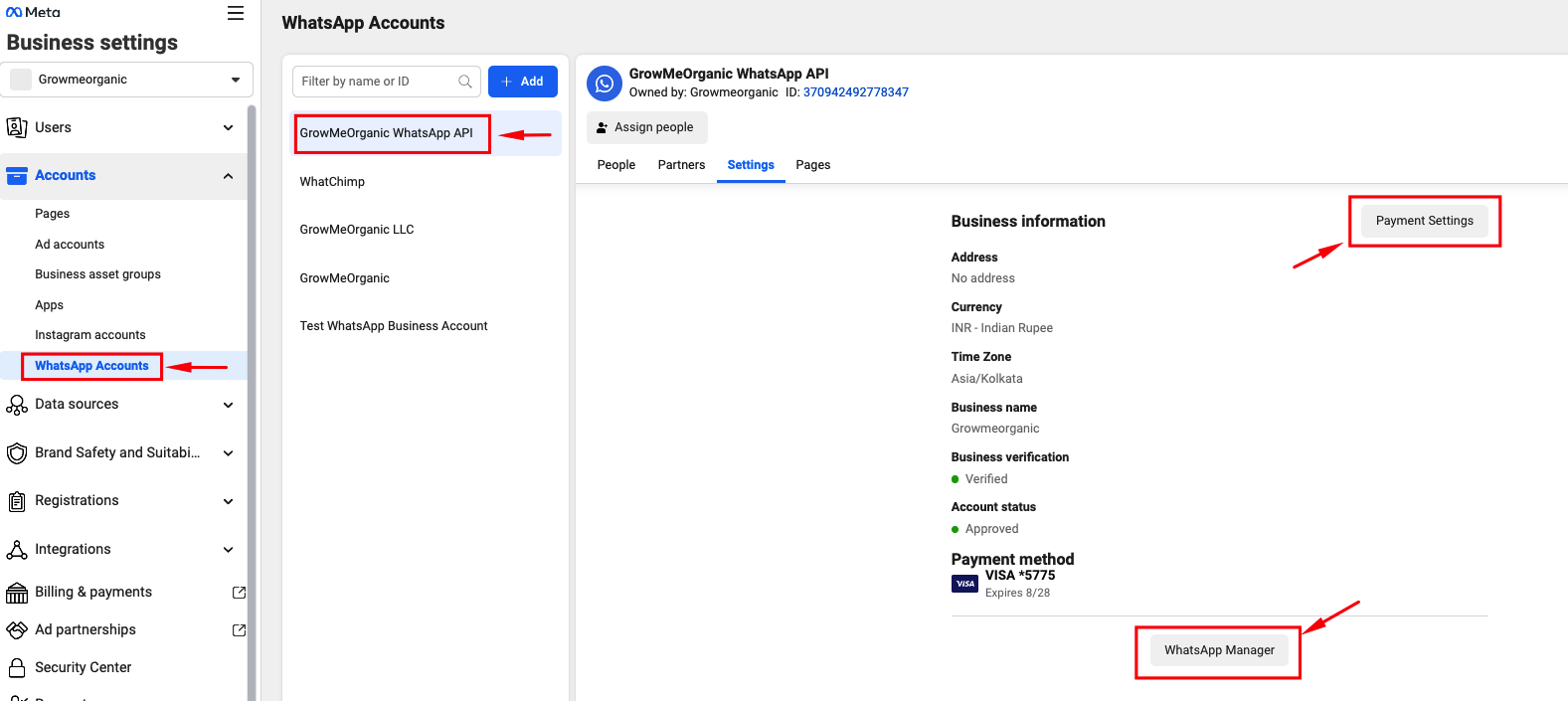Expand the Integrations chevron
Screen dimensions: 1568x701
229,550
